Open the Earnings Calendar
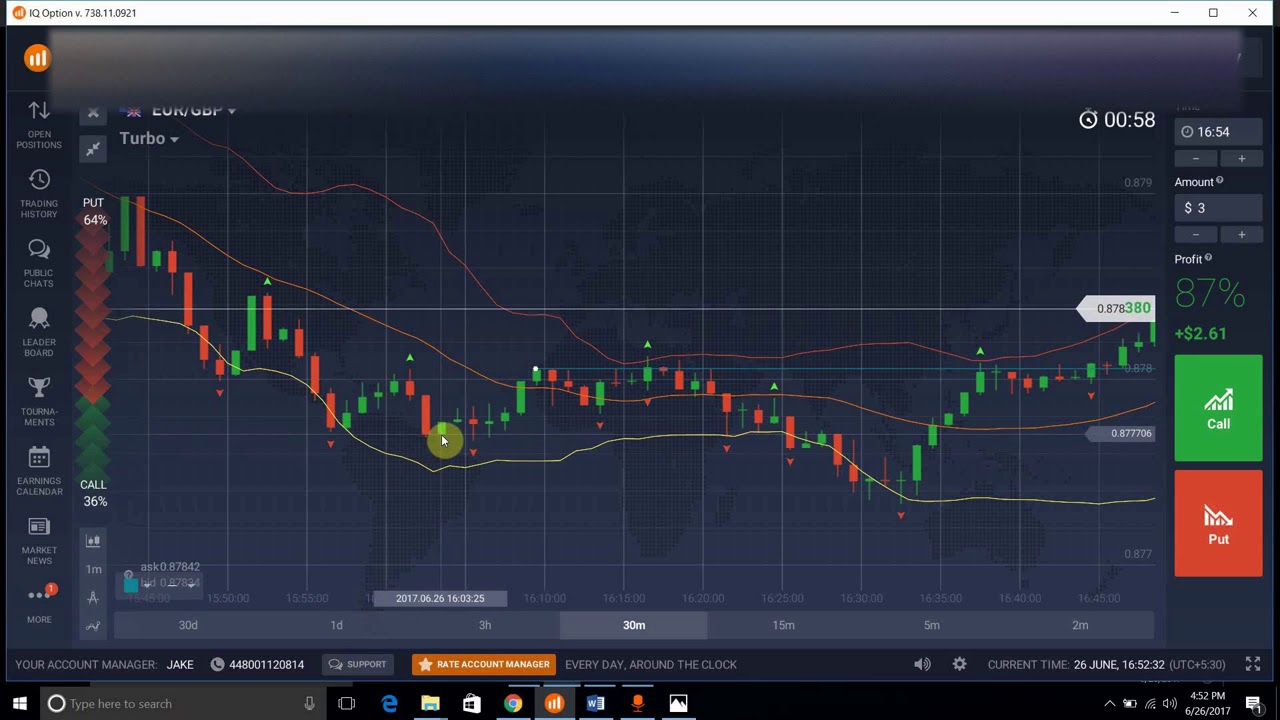Viewport: 1280px width, 720px height. 39,471
